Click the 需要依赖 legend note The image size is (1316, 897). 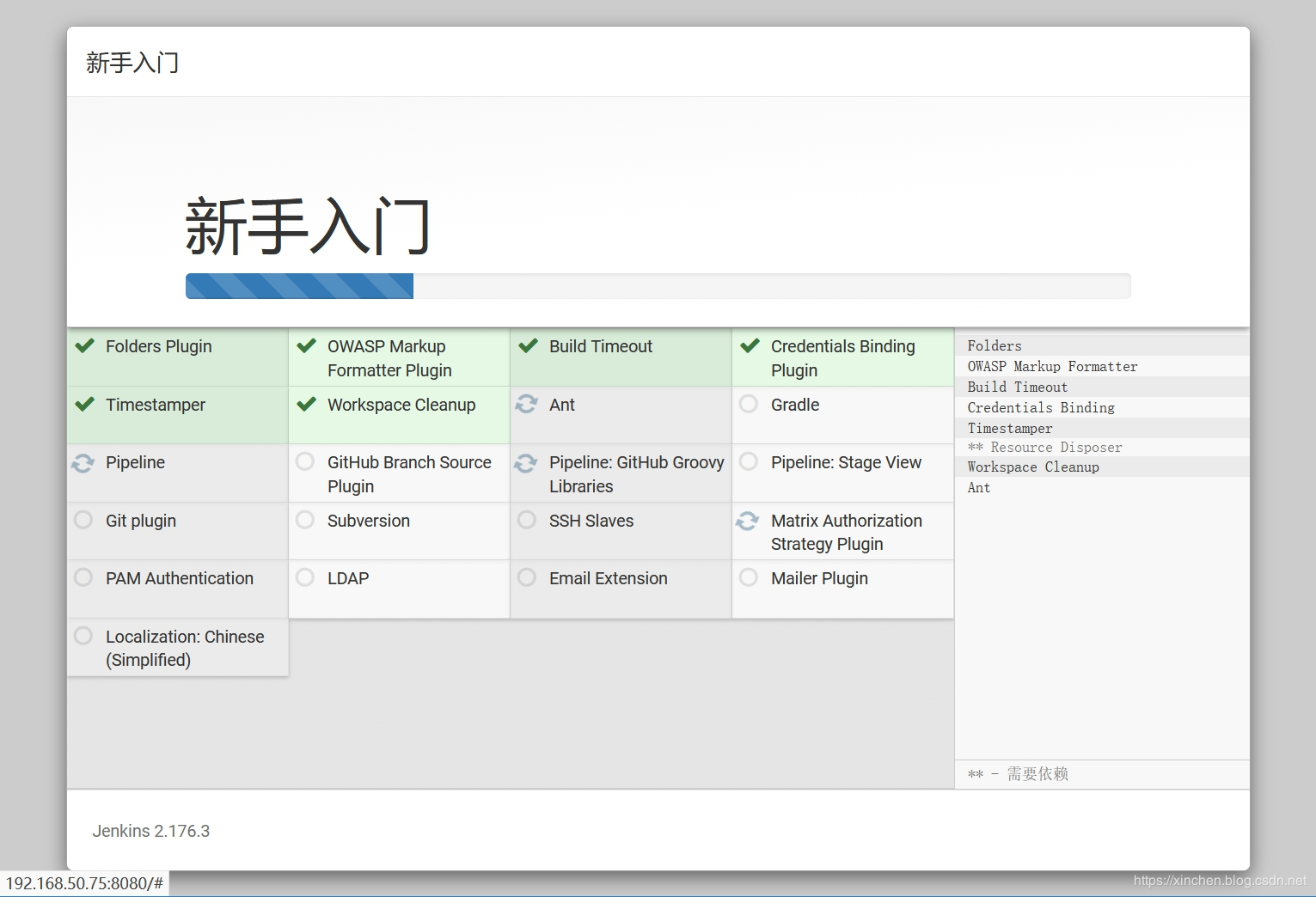(1018, 774)
